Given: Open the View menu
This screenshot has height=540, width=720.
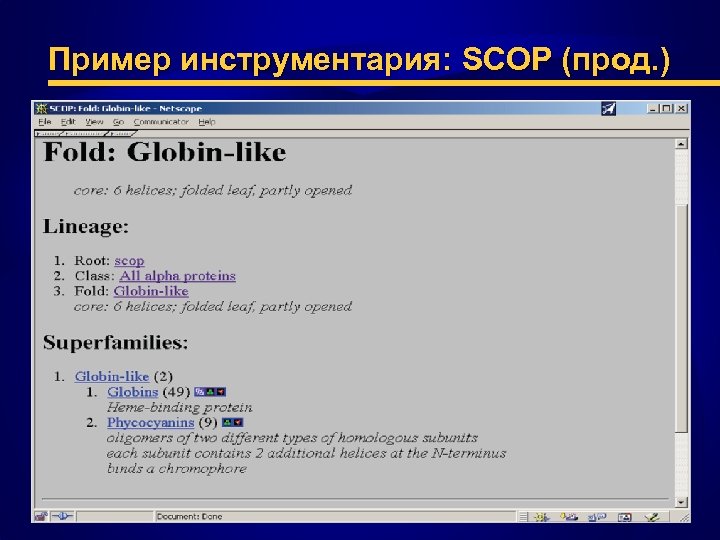Looking at the screenshot, I should pos(94,122).
